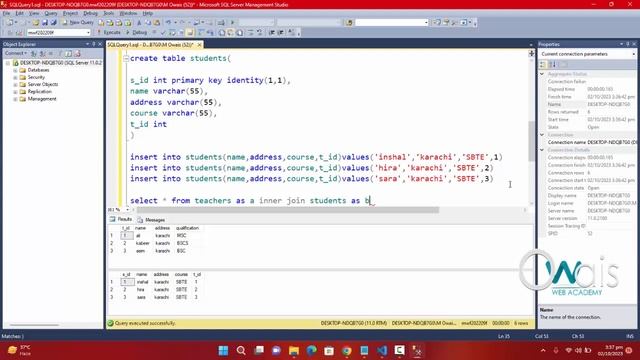The width and height of the screenshot is (640, 360).
Task: Close the SQLQuery1.sql tab
Action: click(x=200, y=44)
